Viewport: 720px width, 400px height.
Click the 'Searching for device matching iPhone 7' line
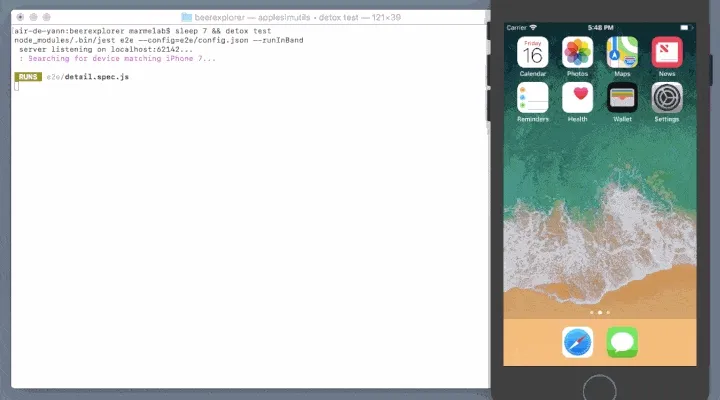coord(117,58)
